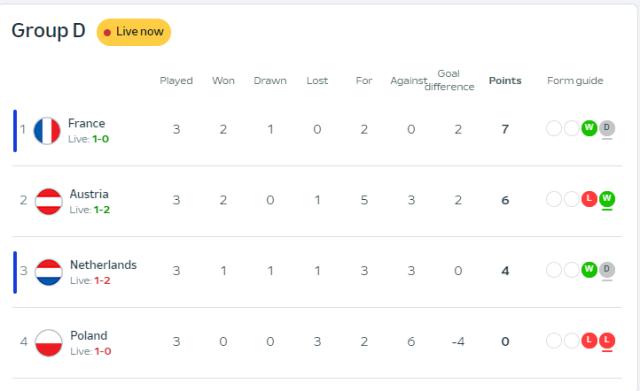Click France's green W form badge
640x391 pixels.
point(589,128)
